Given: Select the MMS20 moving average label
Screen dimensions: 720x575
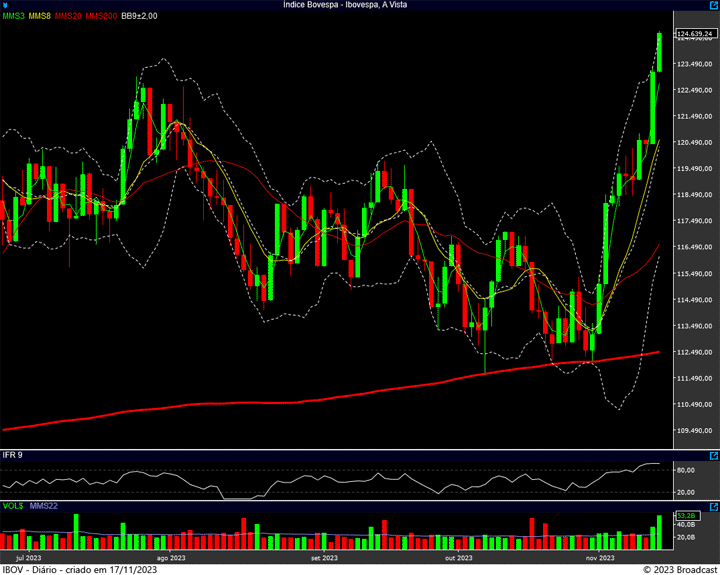Looking at the screenshot, I should (x=69, y=17).
